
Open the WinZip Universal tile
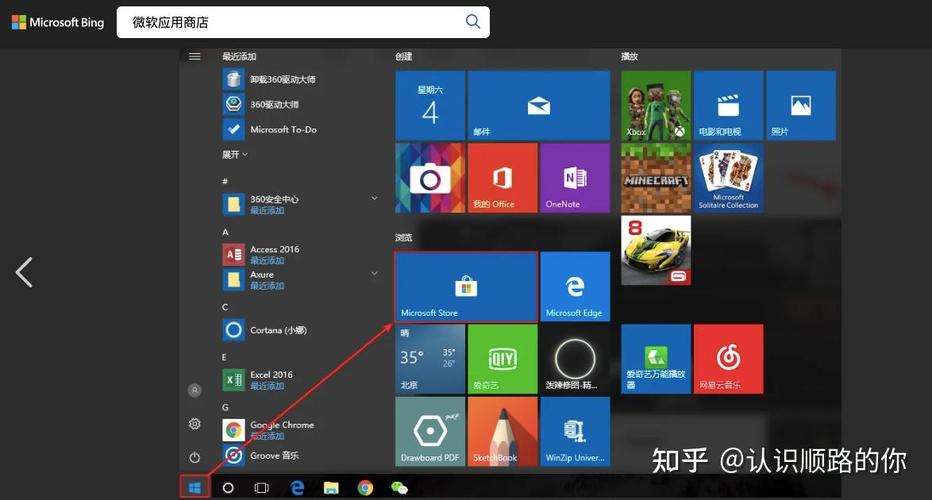(575, 432)
